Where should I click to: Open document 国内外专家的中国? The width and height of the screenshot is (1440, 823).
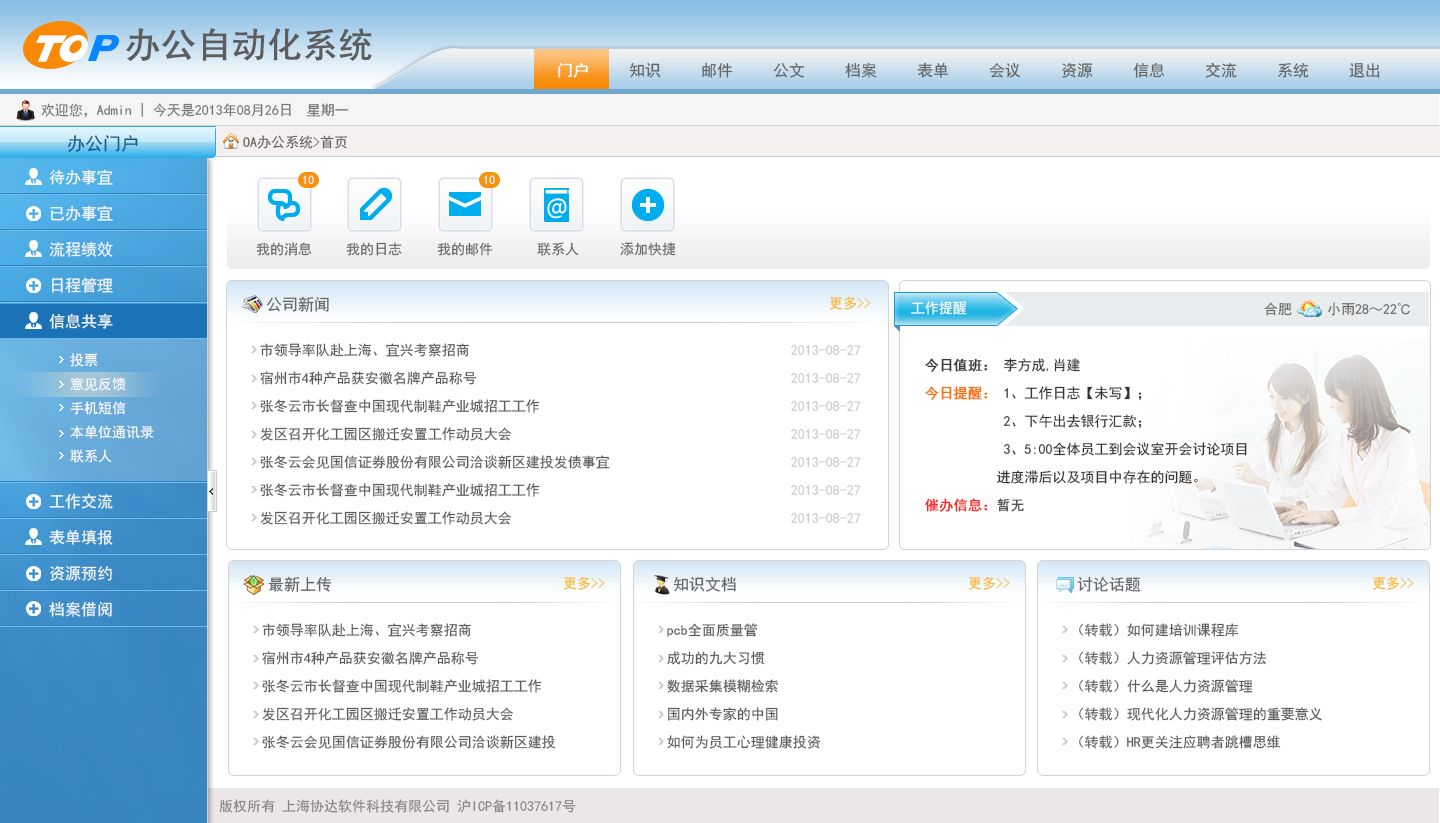pyautogui.click(x=723, y=714)
